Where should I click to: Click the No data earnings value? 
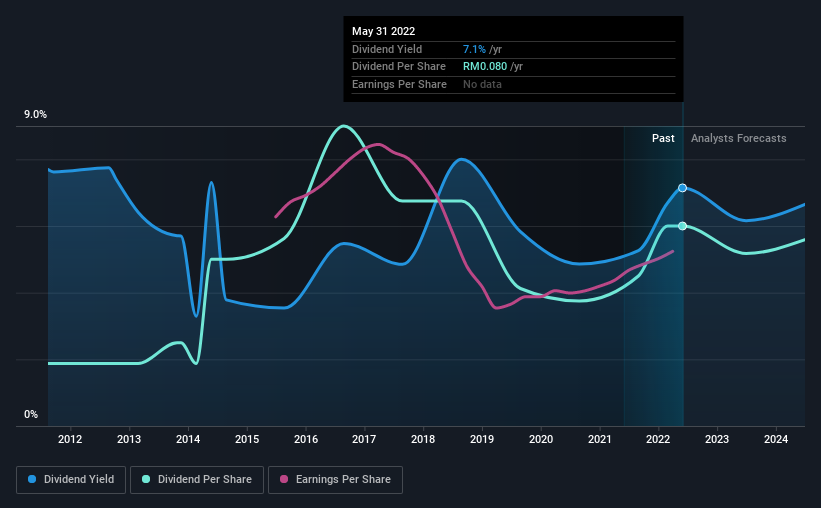[x=482, y=84]
